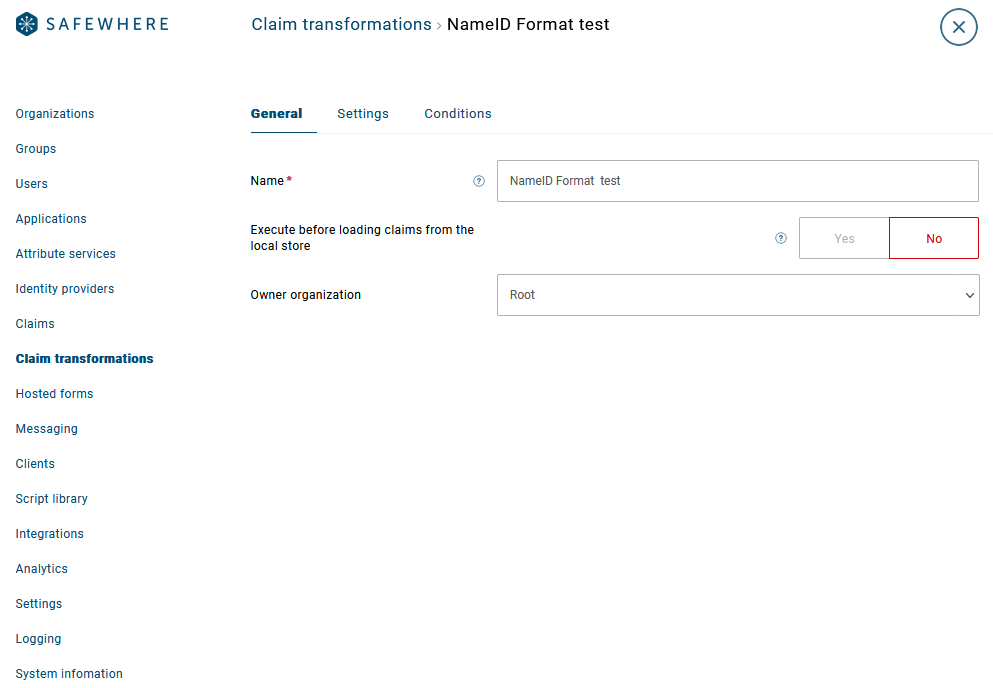Set Execute before loading claims to Yes
This screenshot has width=993, height=688.
pos(844,238)
